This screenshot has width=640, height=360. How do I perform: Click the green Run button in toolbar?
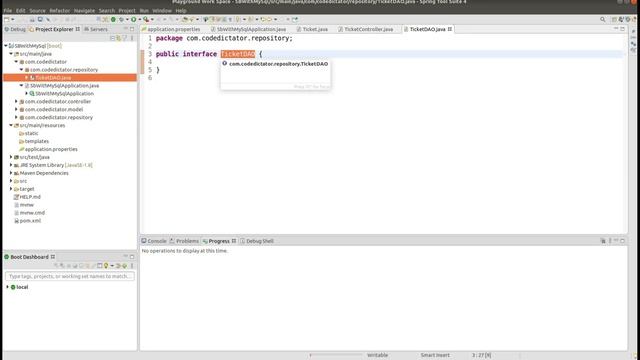coord(133,19)
